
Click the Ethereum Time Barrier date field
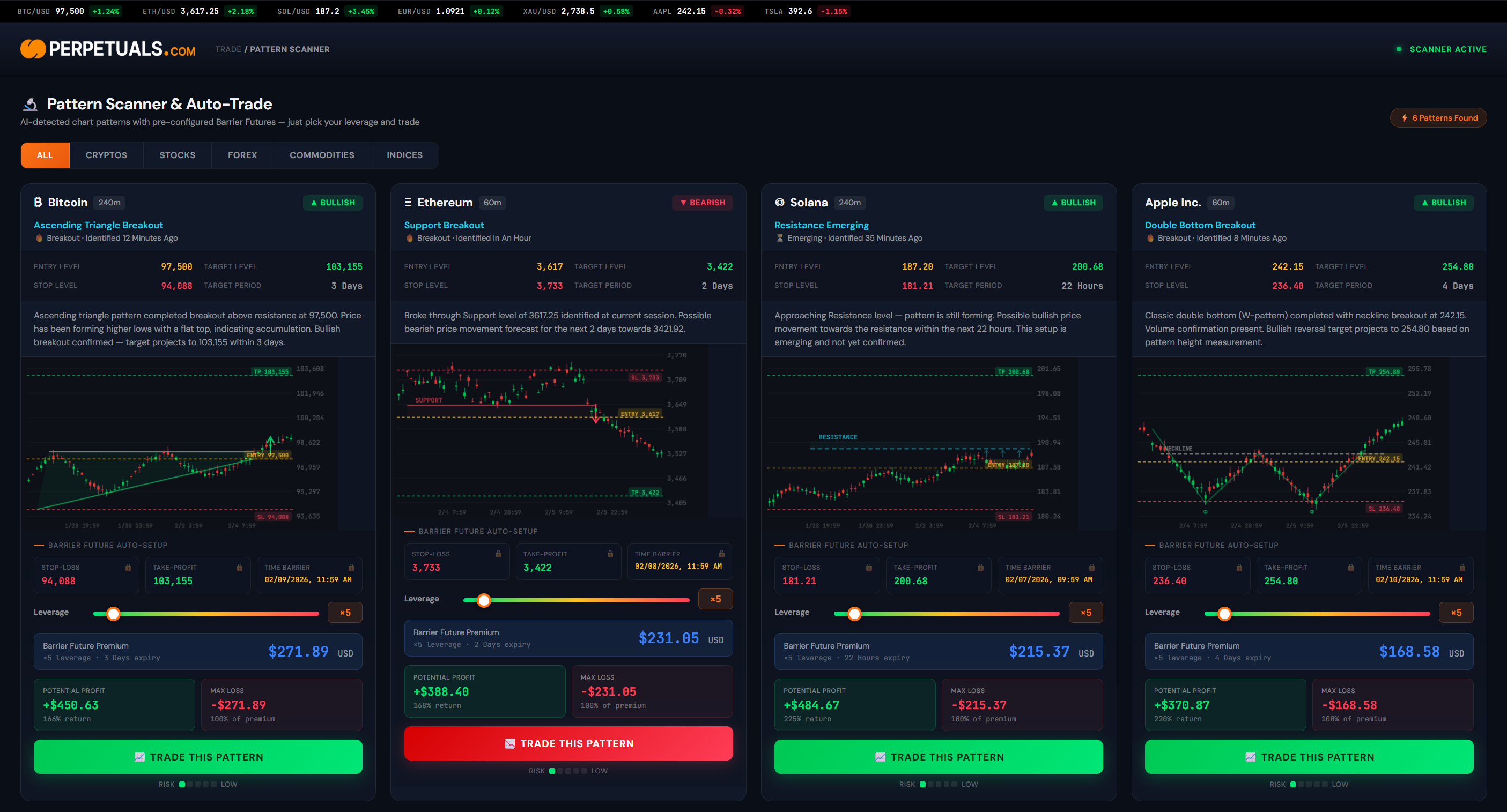pyautogui.click(x=678, y=566)
